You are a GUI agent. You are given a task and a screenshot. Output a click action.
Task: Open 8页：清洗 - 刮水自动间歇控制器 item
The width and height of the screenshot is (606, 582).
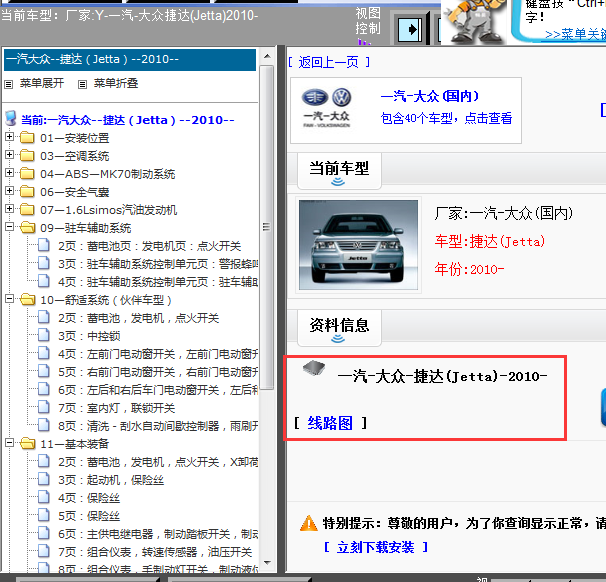(158, 426)
